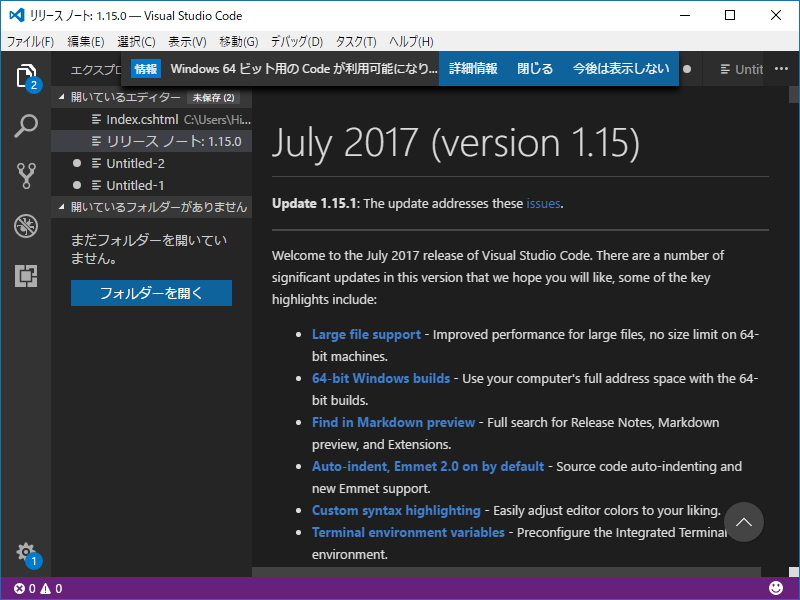Select リリース ノート: 1.15.0 in open editors
This screenshot has width=800, height=600.
(152, 141)
